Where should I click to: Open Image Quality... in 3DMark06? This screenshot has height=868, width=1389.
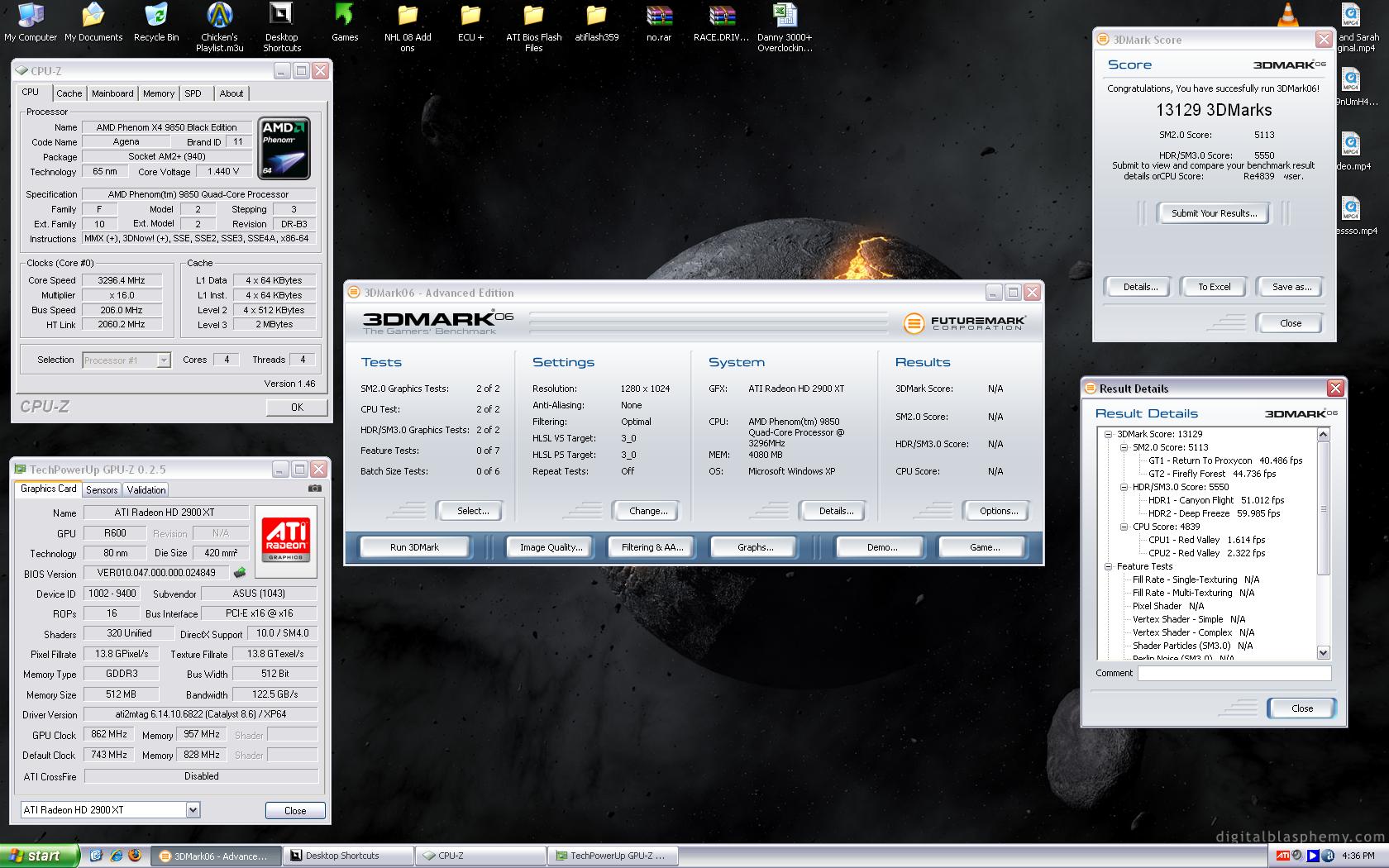point(551,547)
